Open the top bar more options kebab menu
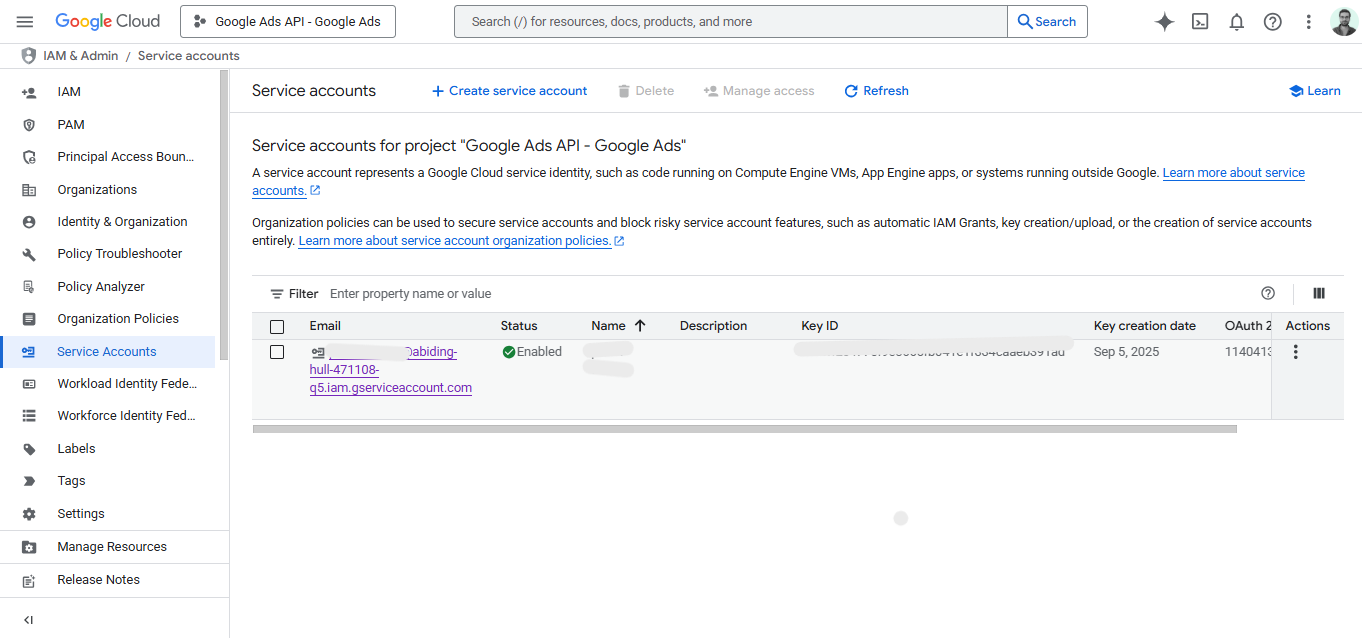This screenshot has height=638, width=1362. click(x=1308, y=22)
